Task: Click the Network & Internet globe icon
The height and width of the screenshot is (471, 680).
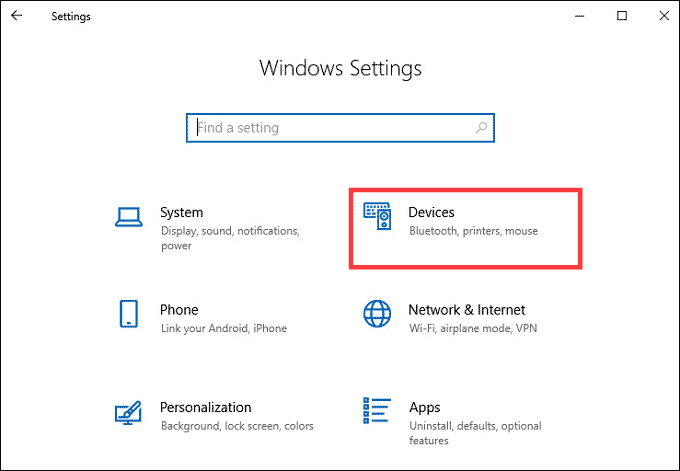Action: [x=377, y=314]
